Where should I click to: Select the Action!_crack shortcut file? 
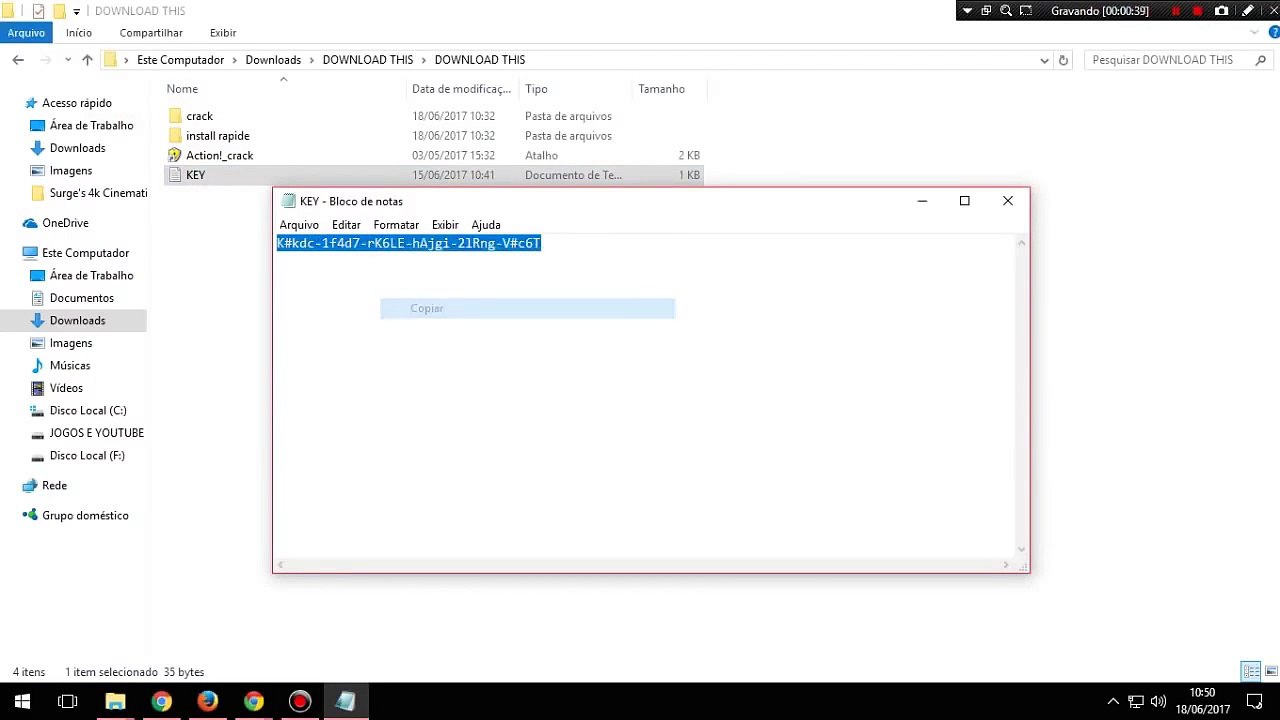[219, 155]
